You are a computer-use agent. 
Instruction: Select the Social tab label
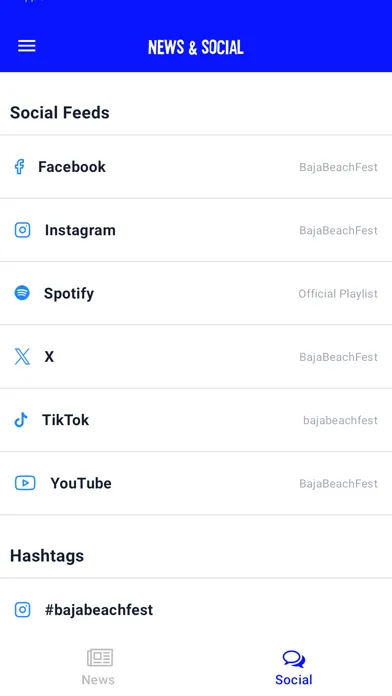point(293,680)
